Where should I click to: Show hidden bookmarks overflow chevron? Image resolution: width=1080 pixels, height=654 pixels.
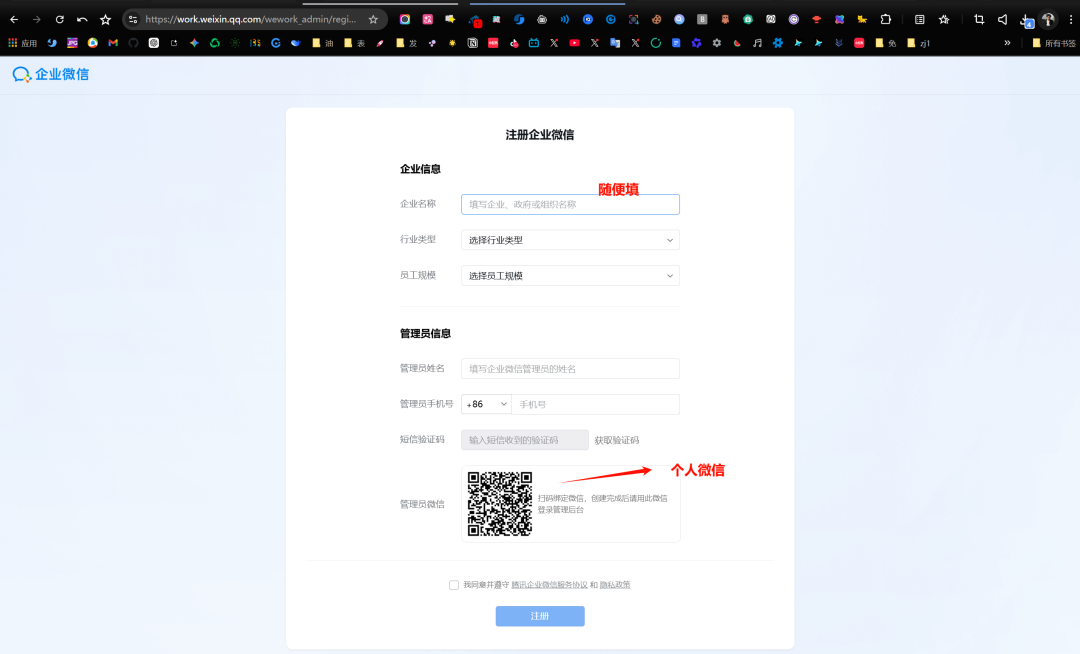click(x=1007, y=43)
